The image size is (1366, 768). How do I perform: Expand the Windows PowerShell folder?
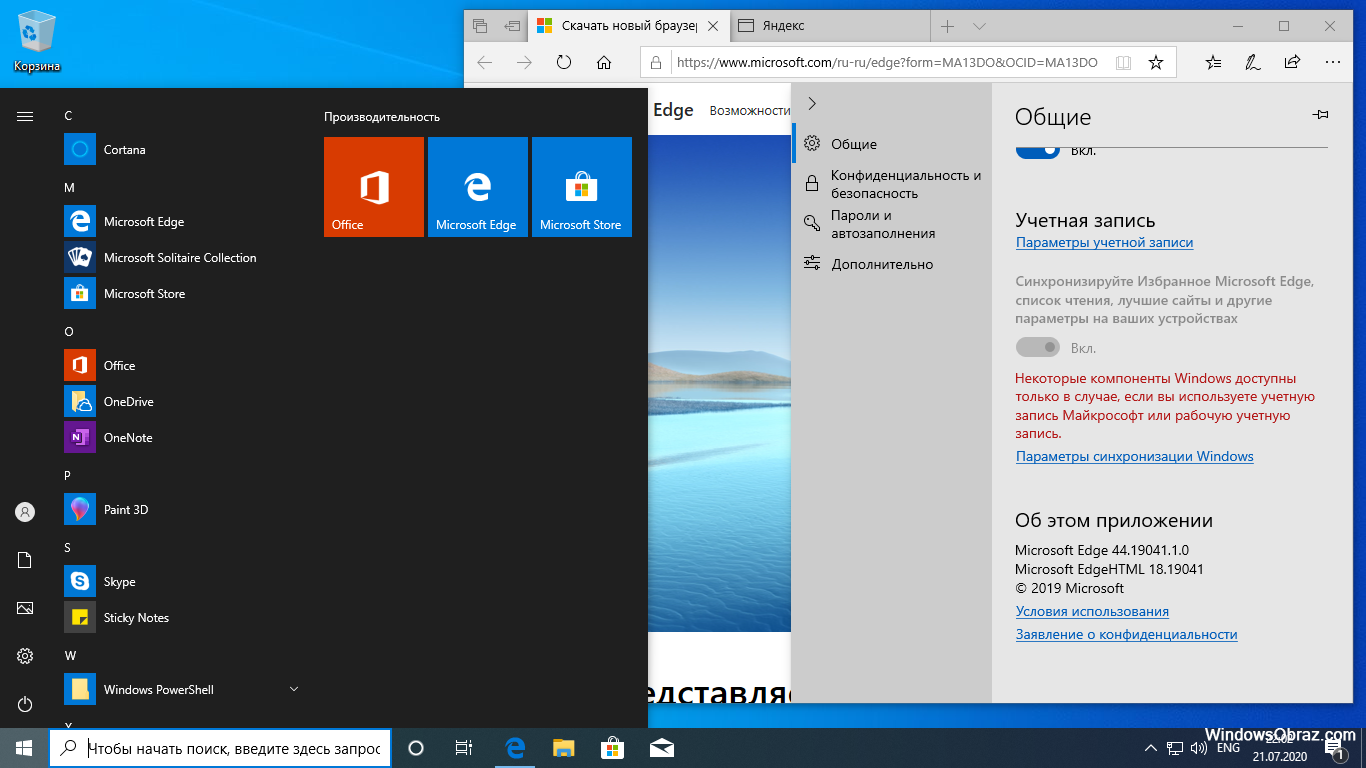coord(294,689)
